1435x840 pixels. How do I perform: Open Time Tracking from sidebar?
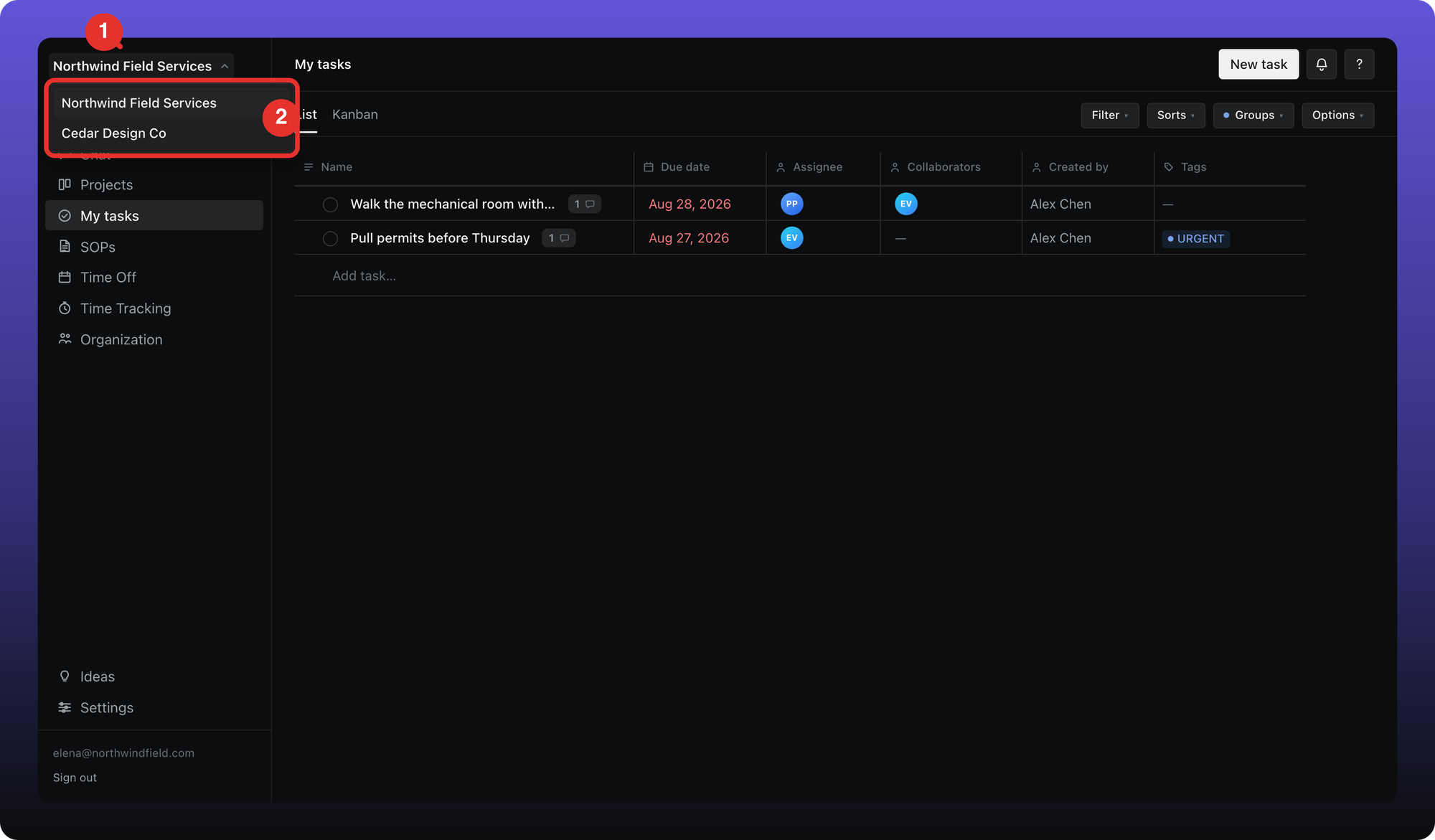pyautogui.click(x=154, y=308)
